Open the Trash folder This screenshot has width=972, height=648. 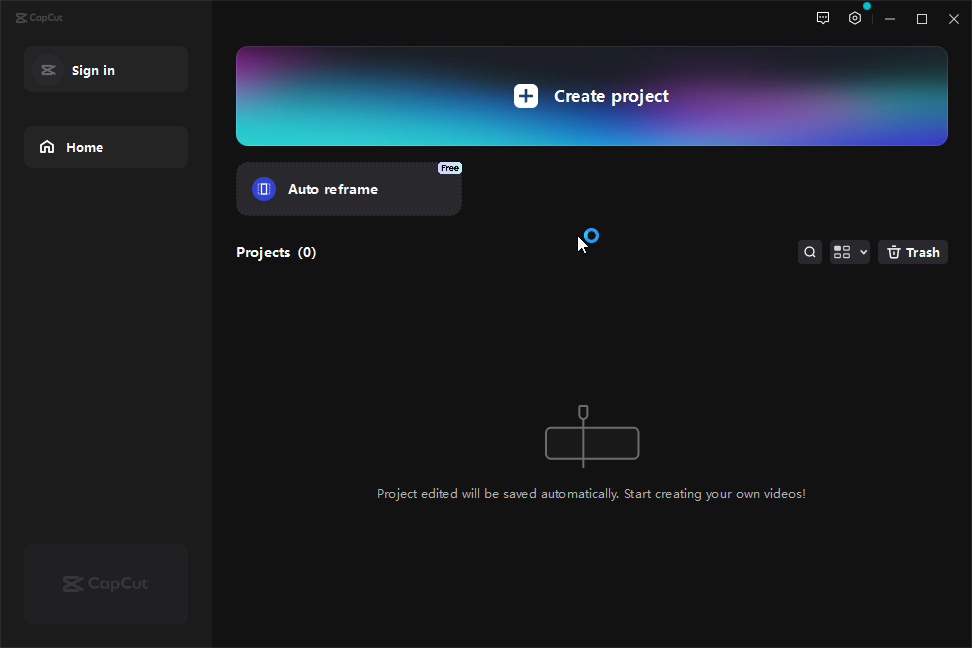tap(913, 252)
